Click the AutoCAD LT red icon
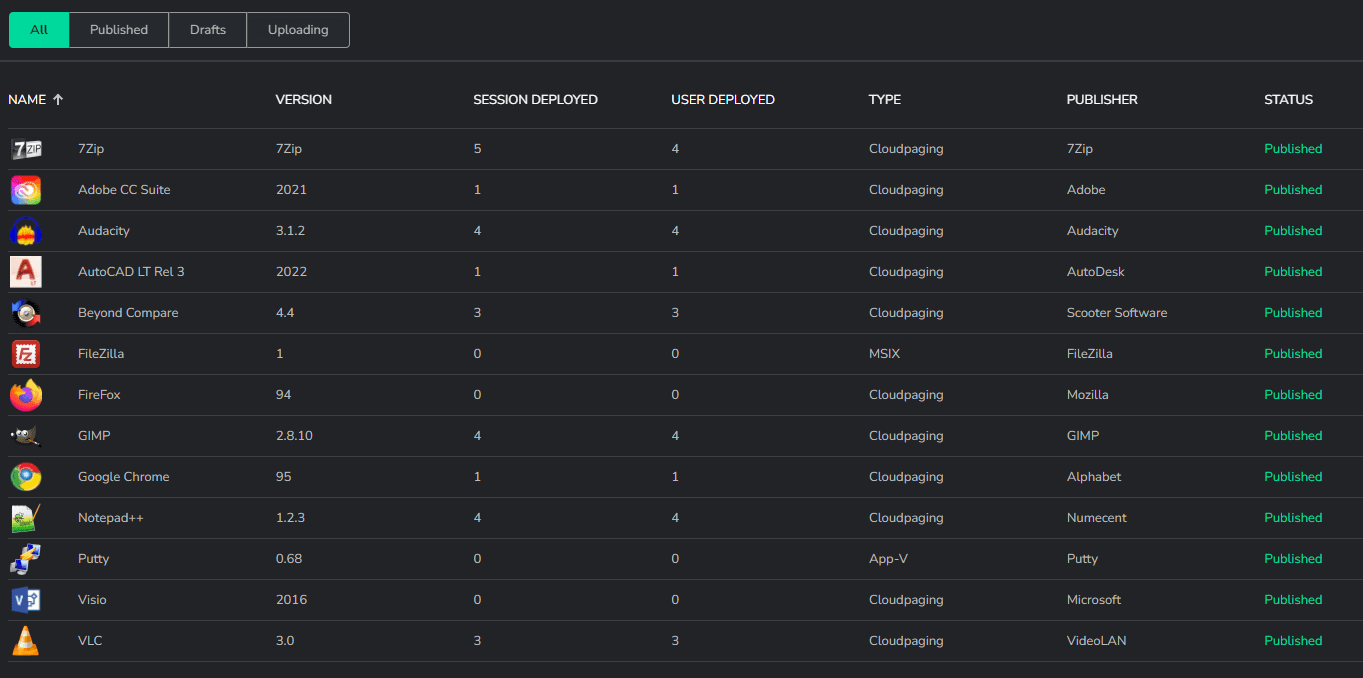Screen dimensions: 1363x678 pos(26,272)
